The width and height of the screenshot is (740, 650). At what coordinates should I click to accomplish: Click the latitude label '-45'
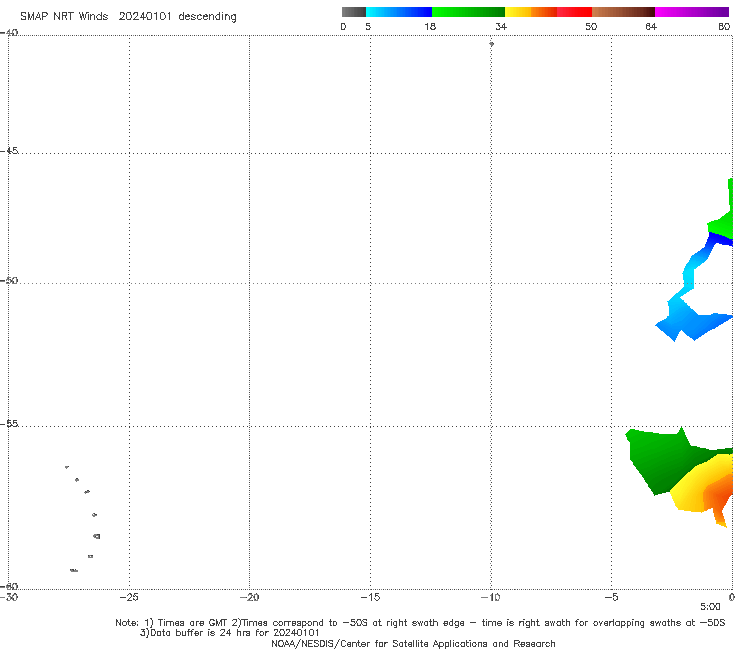coord(9,151)
